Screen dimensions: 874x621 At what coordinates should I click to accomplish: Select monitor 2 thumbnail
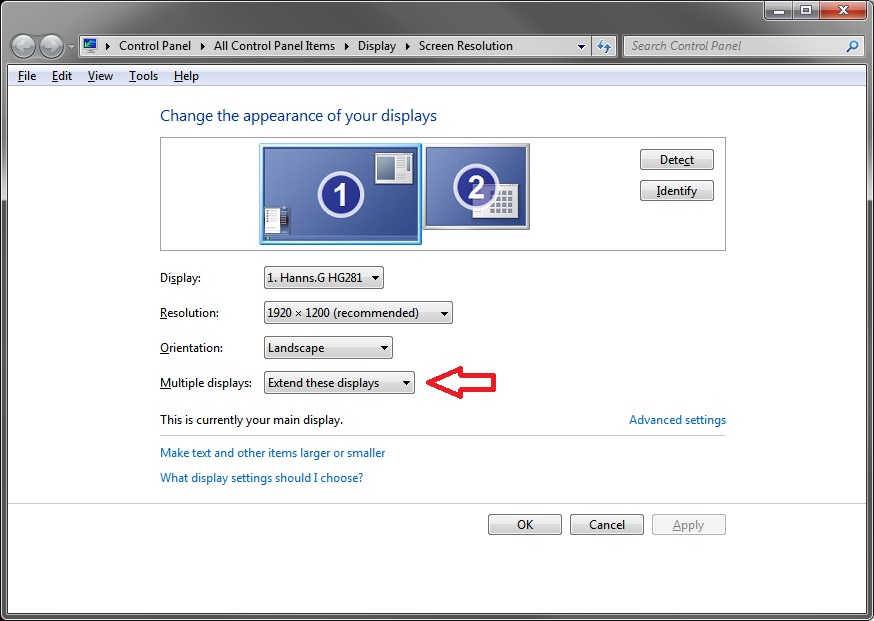[x=477, y=187]
